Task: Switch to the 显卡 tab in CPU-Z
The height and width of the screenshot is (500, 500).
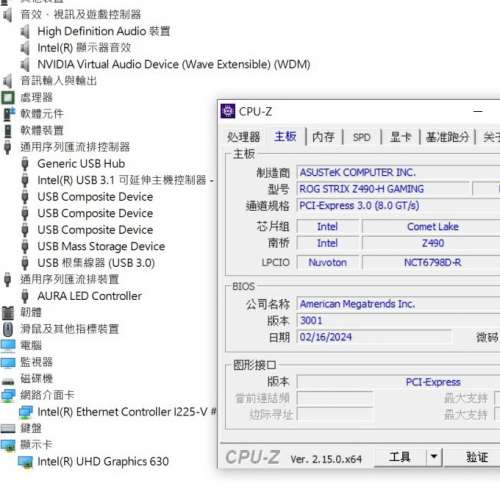Action: 400,137
